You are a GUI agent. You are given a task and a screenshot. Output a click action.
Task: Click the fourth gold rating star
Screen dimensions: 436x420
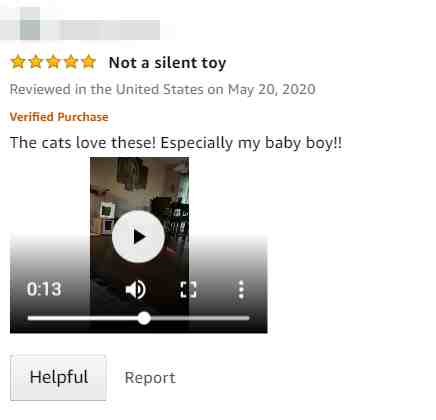click(71, 62)
